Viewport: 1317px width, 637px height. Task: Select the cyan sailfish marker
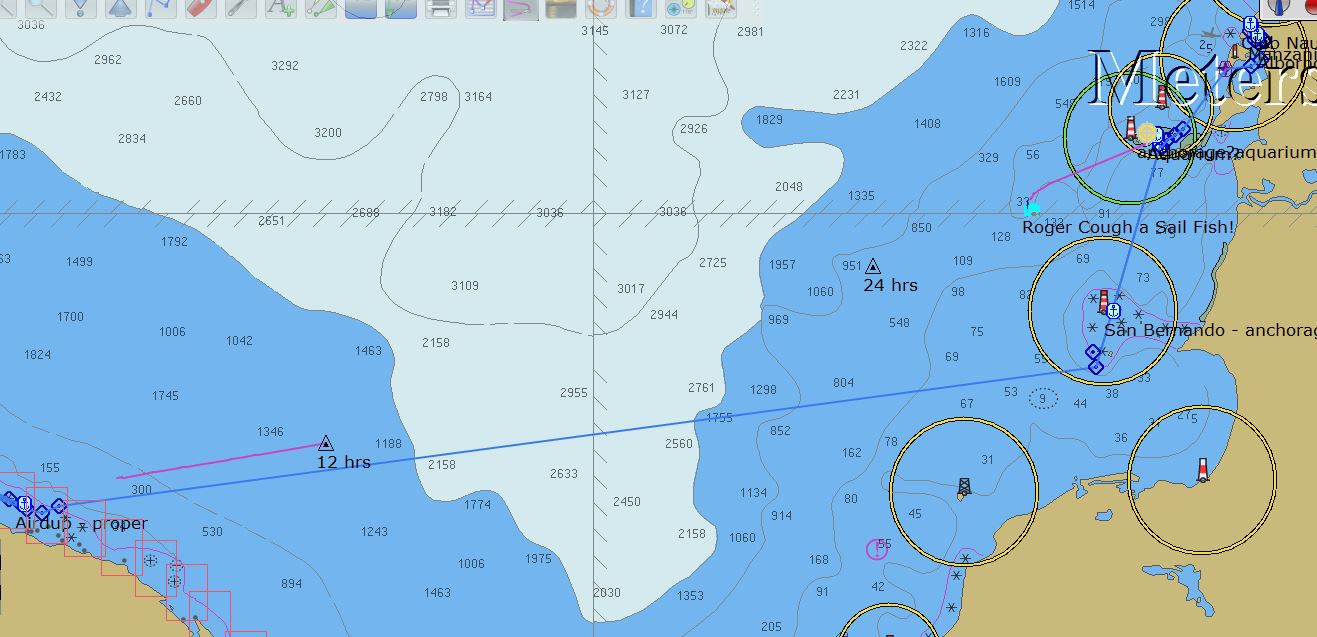(x=1031, y=208)
